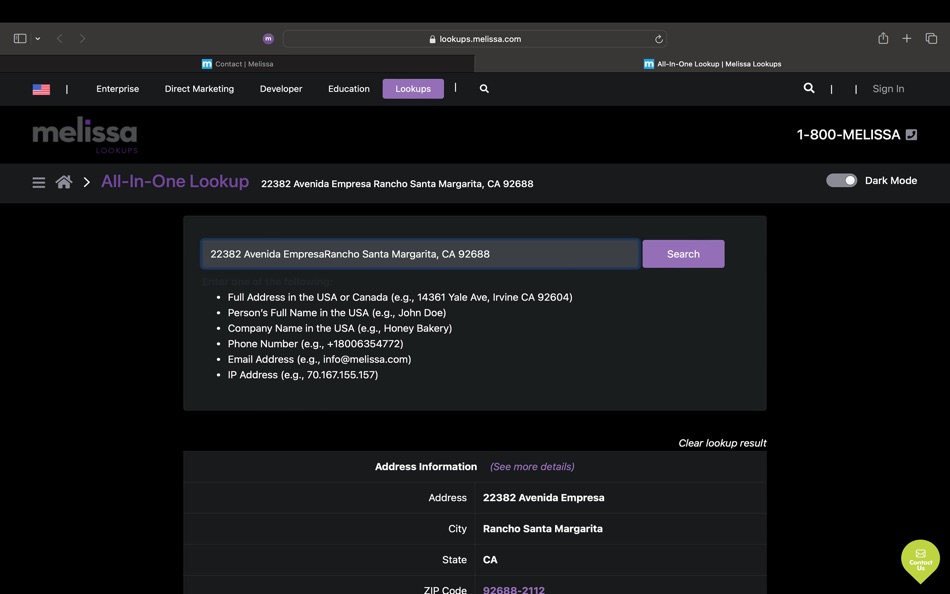Image resolution: width=950 pixels, height=594 pixels.
Task: Click the Email Address example line
Action: point(319,359)
